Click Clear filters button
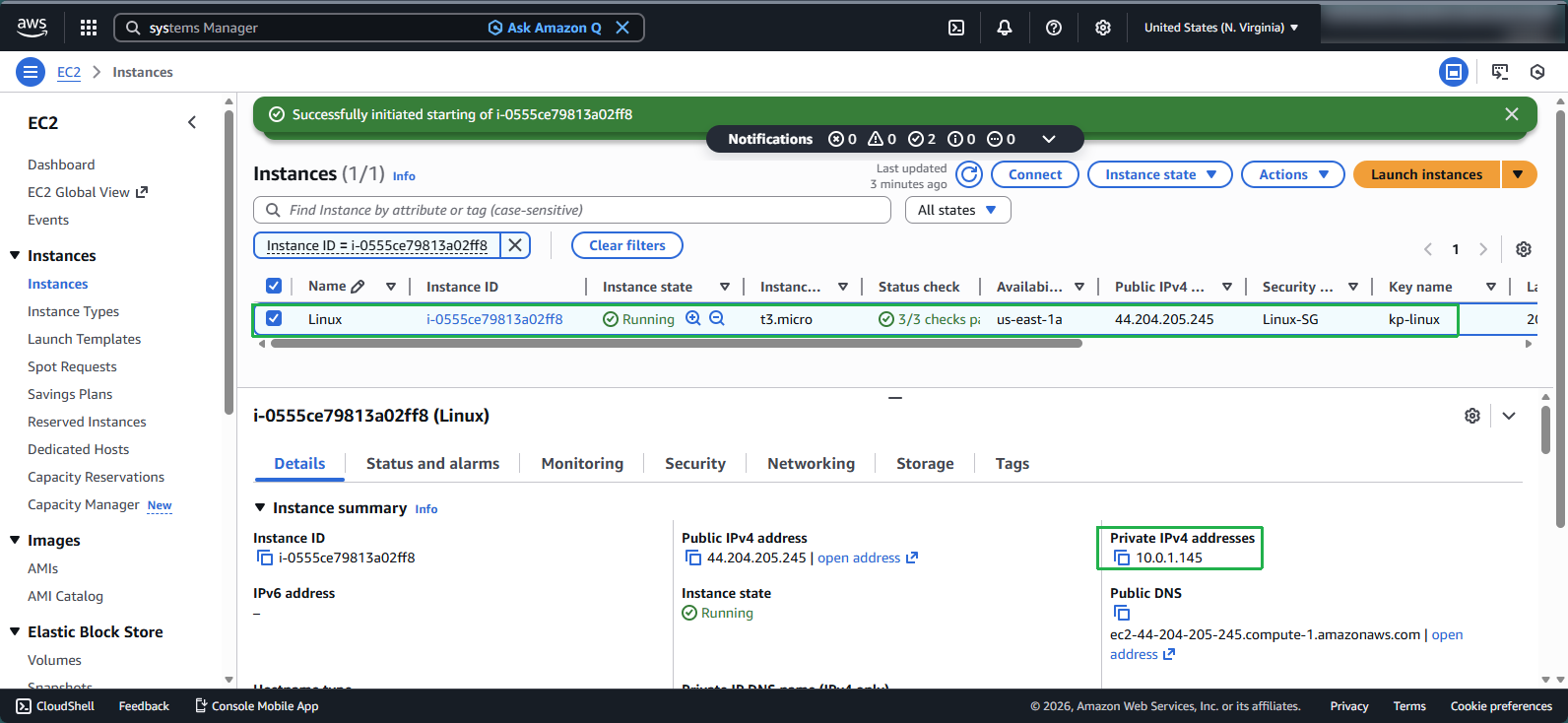The width and height of the screenshot is (1568, 723). coord(627,245)
